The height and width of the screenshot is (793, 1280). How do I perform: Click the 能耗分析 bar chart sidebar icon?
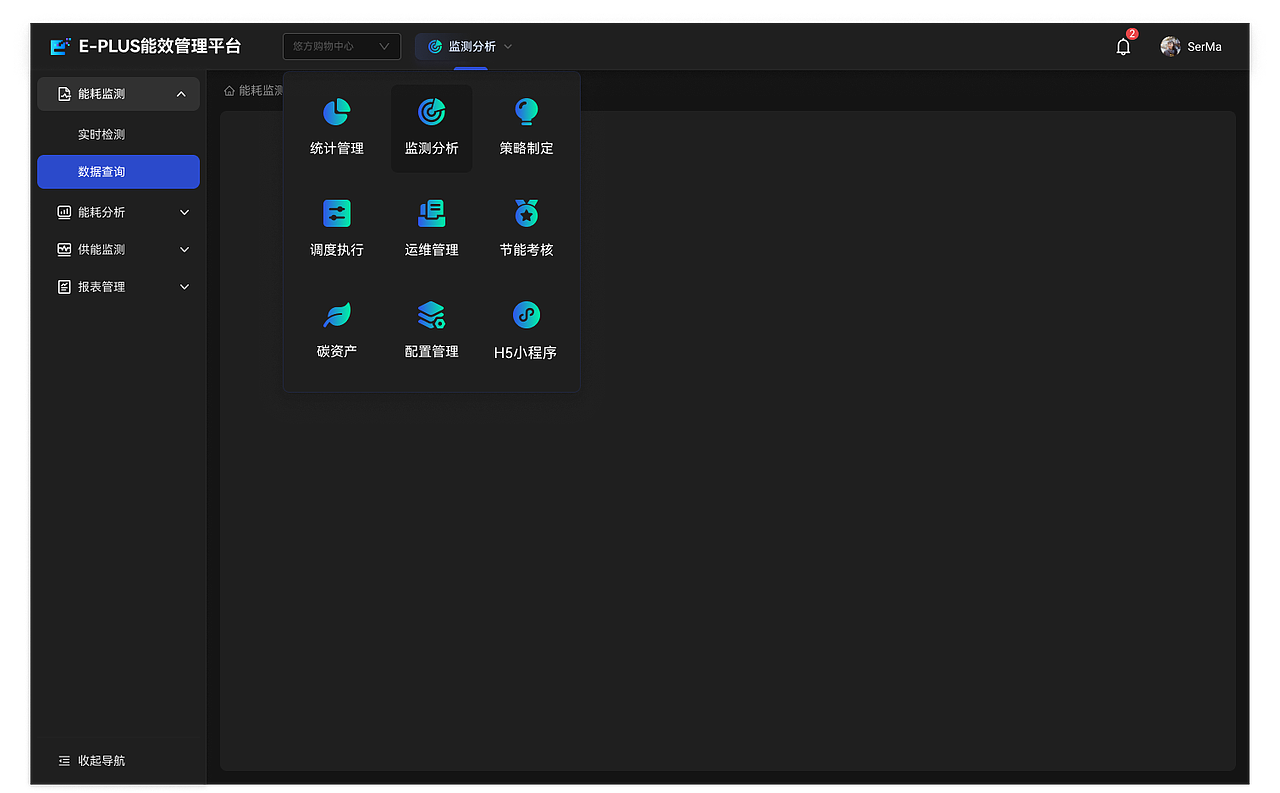[x=64, y=212]
